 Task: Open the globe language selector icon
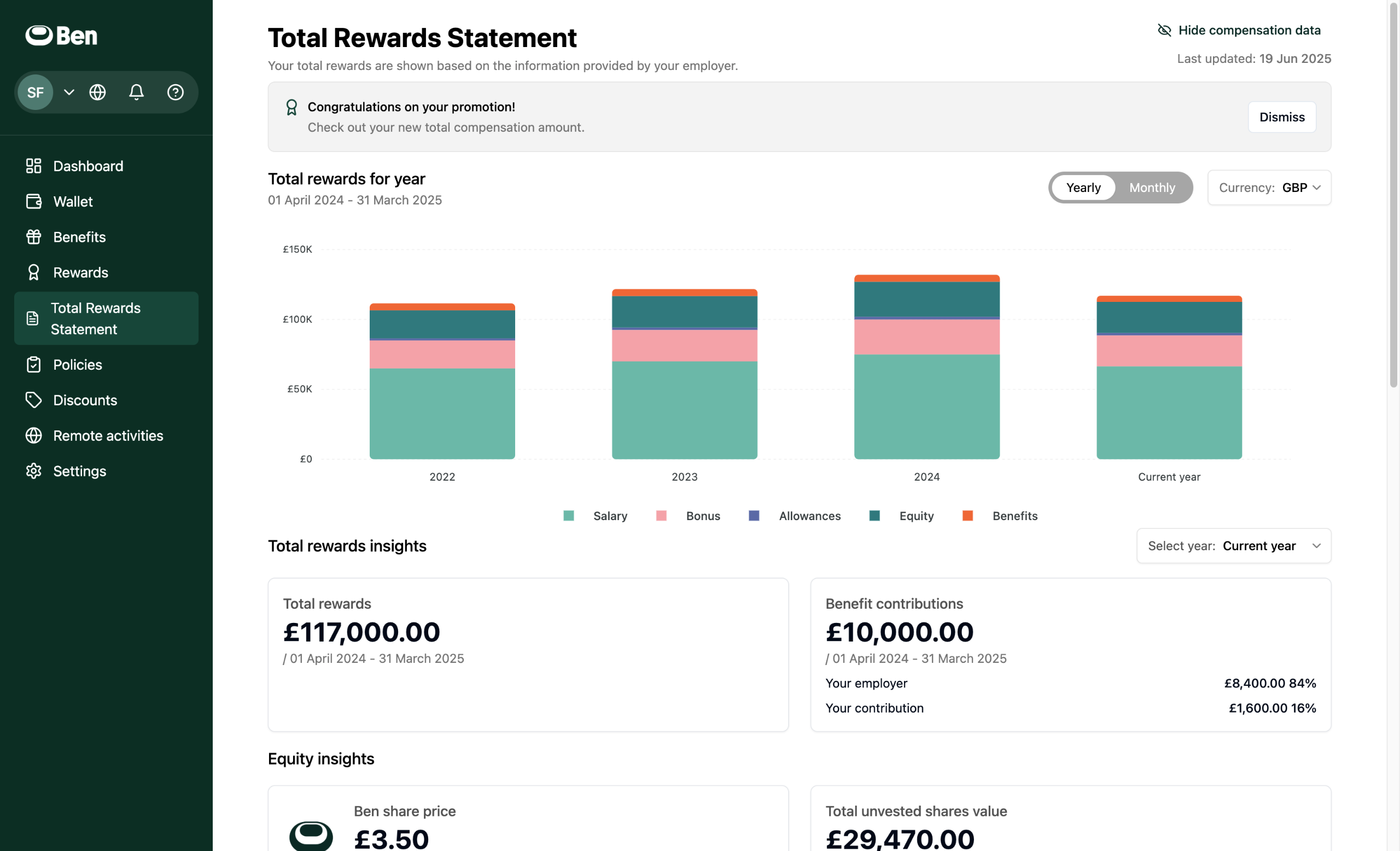pyautogui.click(x=98, y=92)
